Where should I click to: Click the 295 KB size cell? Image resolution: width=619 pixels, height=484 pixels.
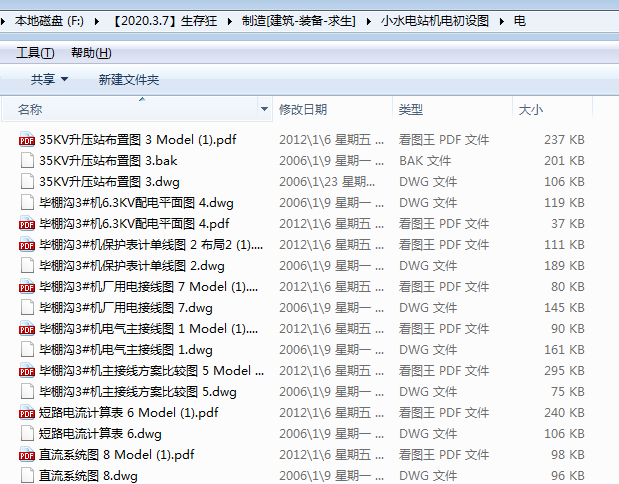tap(564, 371)
